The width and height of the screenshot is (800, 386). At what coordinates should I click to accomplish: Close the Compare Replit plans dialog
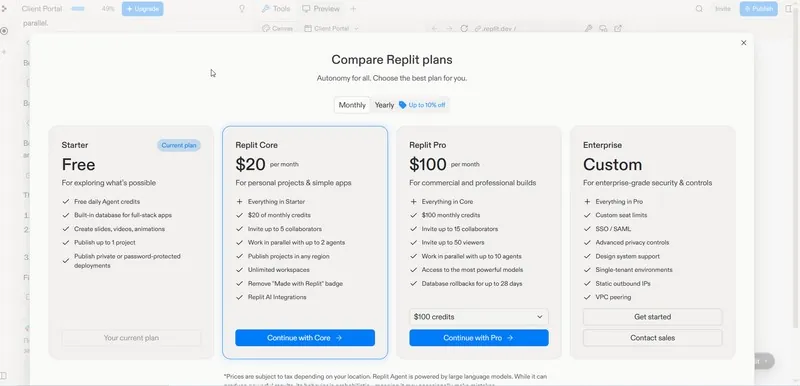pos(743,43)
